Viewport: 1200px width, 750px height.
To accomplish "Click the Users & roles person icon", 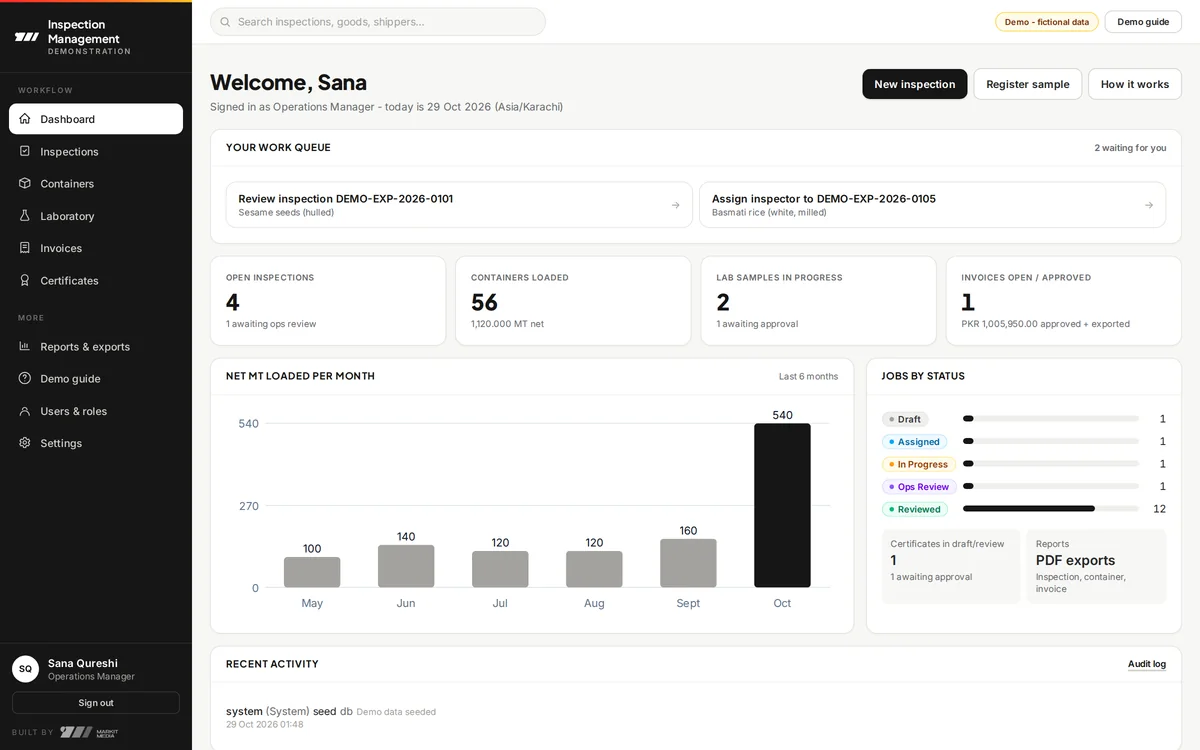I will pyautogui.click(x=25, y=411).
